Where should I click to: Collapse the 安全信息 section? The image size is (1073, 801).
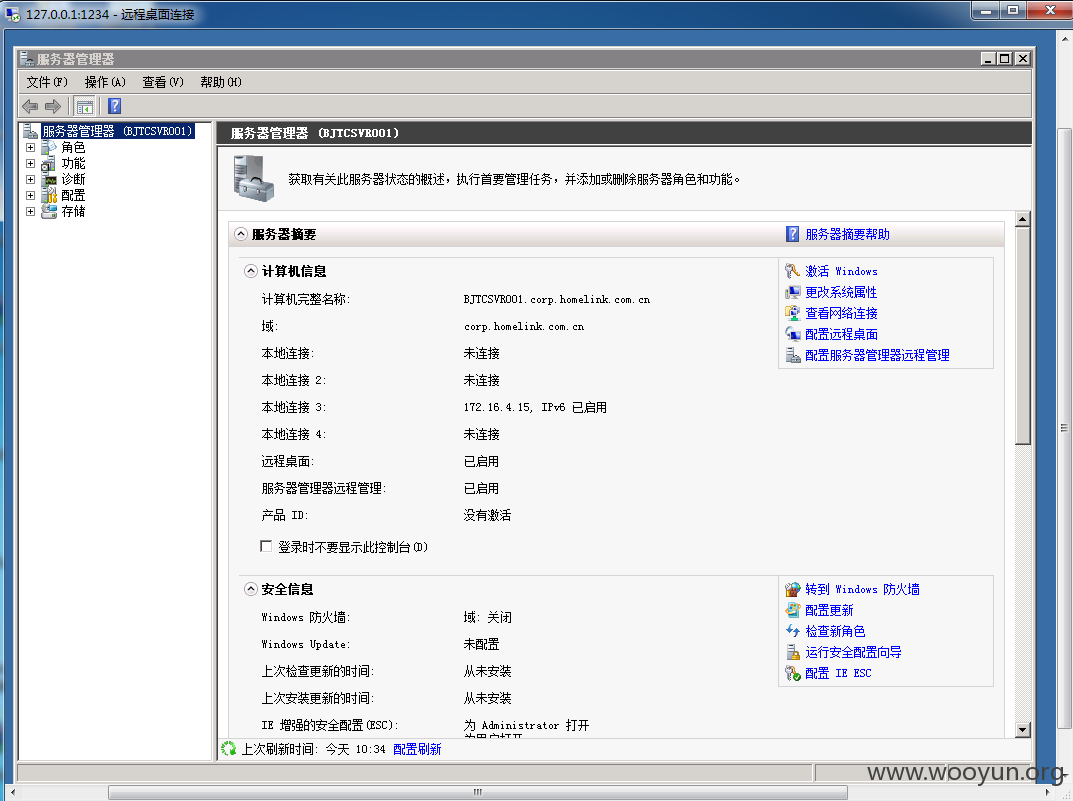click(251, 589)
